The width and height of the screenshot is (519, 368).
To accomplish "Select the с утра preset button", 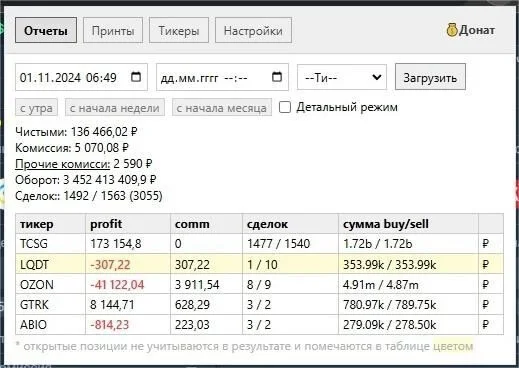I will pyautogui.click(x=36, y=107).
